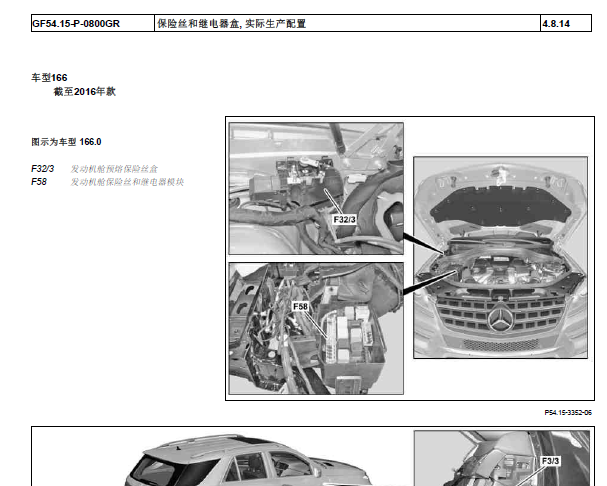The height and width of the screenshot is (486, 607).
Task: Click the bottom-right photo containing F3/3
Action: 502,458
